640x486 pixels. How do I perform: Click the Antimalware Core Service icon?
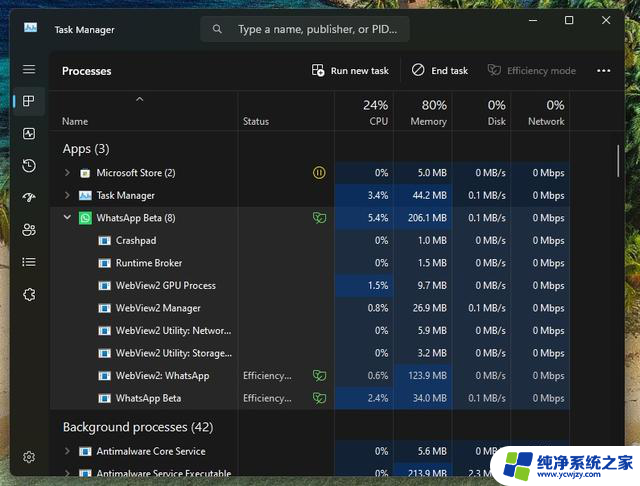85,451
